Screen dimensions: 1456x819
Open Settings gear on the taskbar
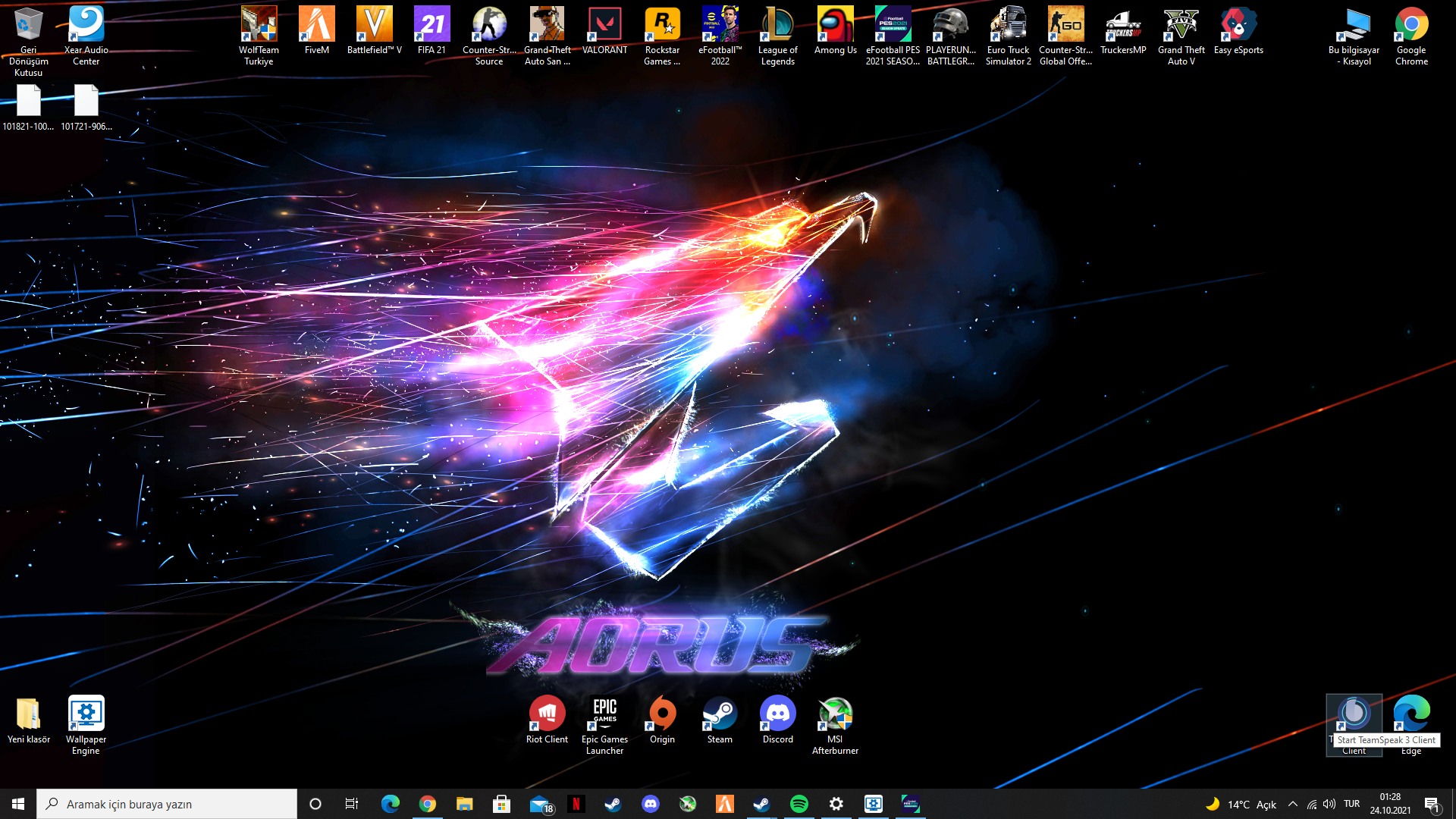pyautogui.click(x=836, y=804)
